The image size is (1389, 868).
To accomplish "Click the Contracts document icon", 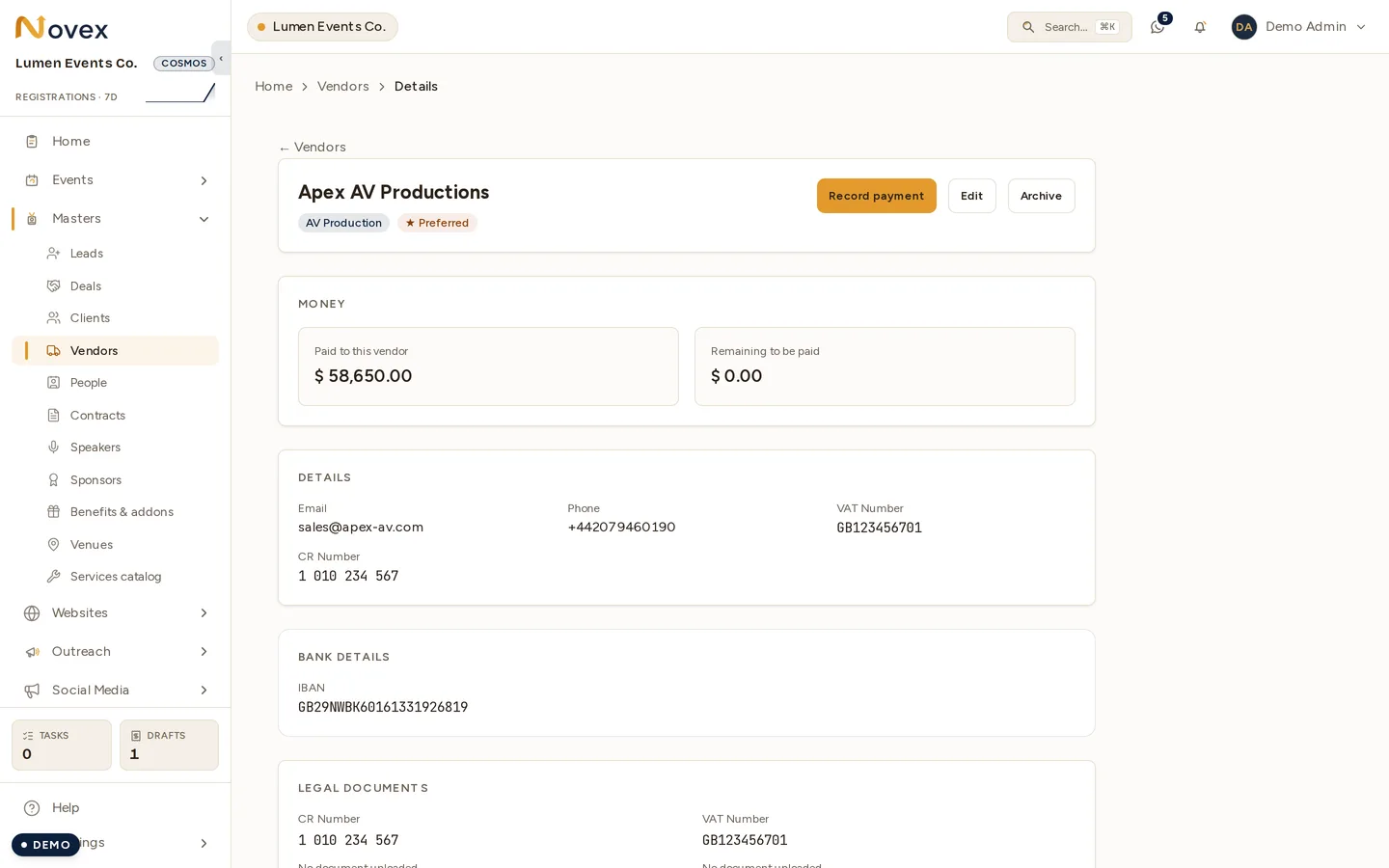I will (x=54, y=416).
